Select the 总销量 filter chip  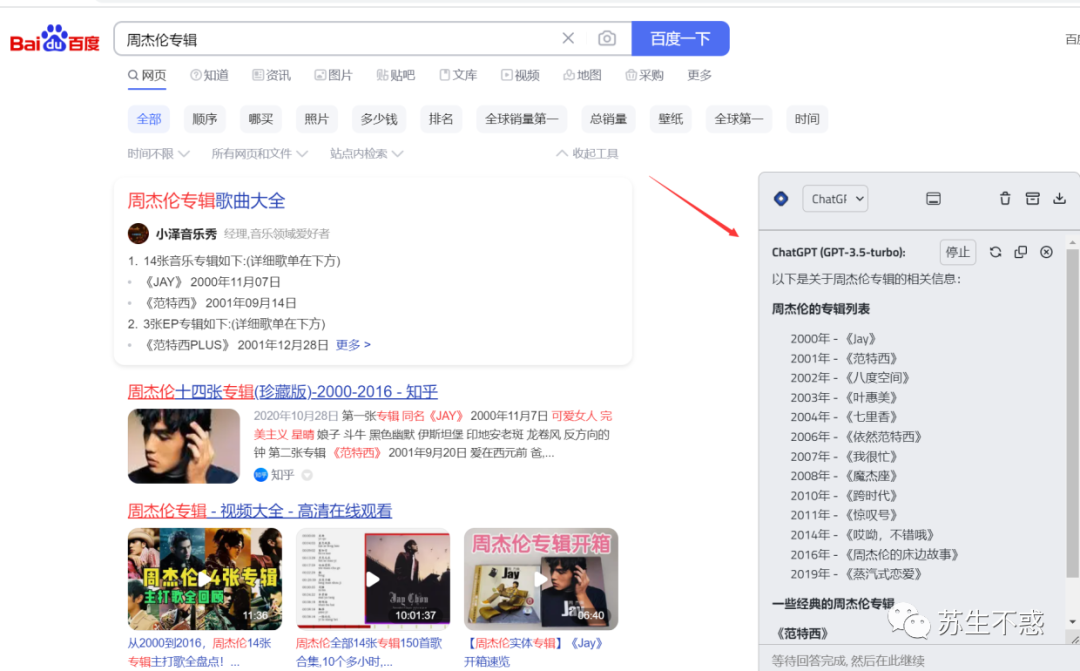(x=608, y=119)
